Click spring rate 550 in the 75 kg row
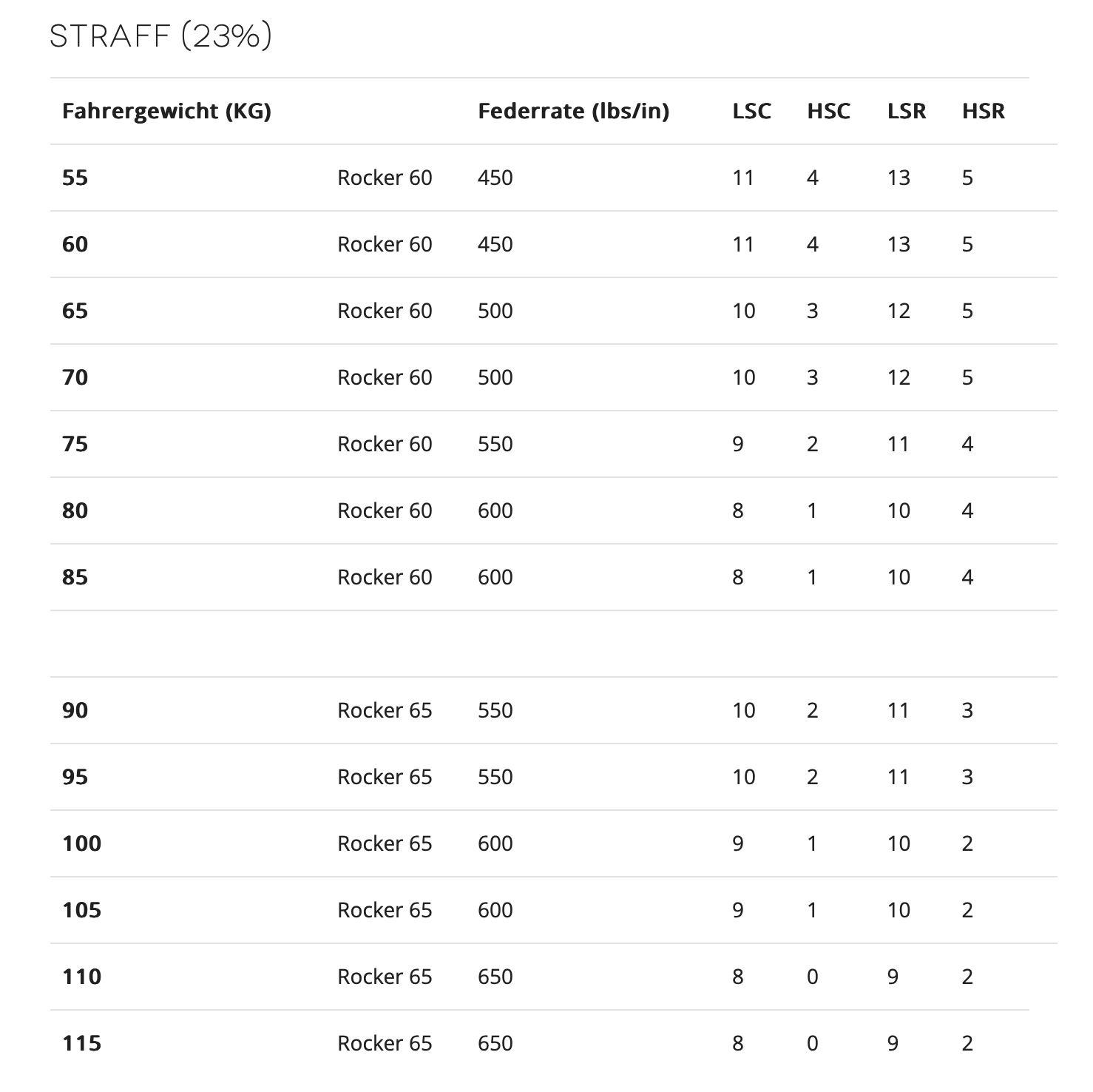This screenshot has height=1092, width=1093. click(x=495, y=444)
